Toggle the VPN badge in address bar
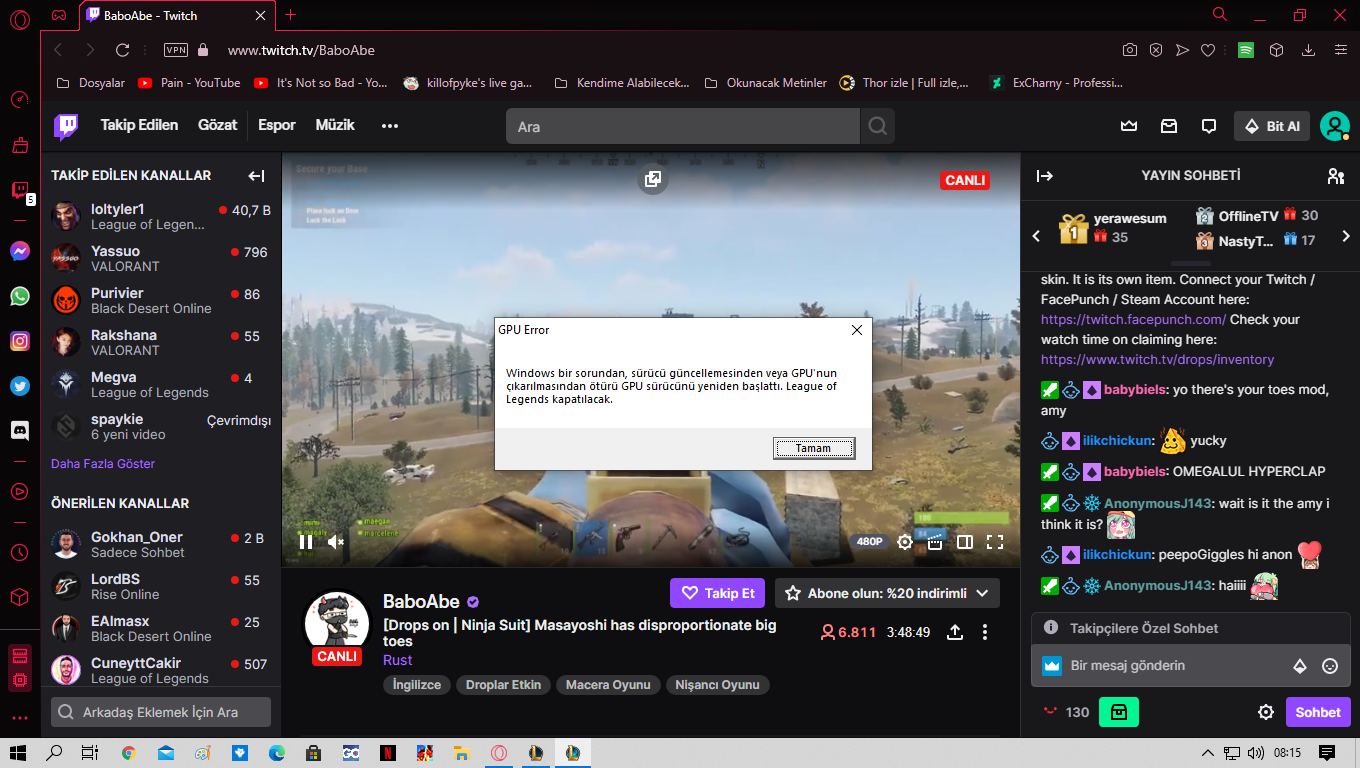Screen dimensions: 1360x768 click(x=176, y=50)
